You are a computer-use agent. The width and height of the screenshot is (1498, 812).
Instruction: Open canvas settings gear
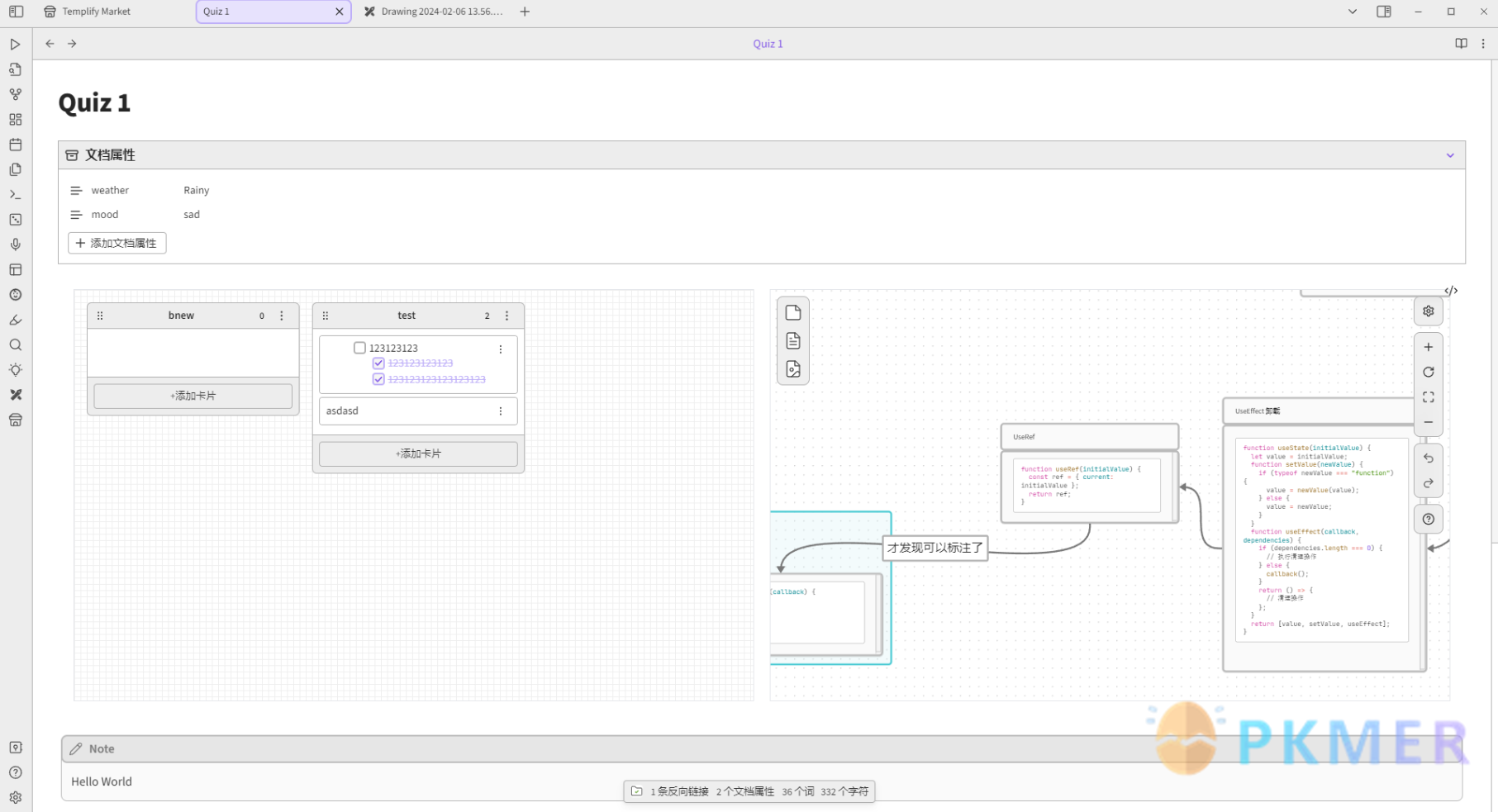(1429, 311)
